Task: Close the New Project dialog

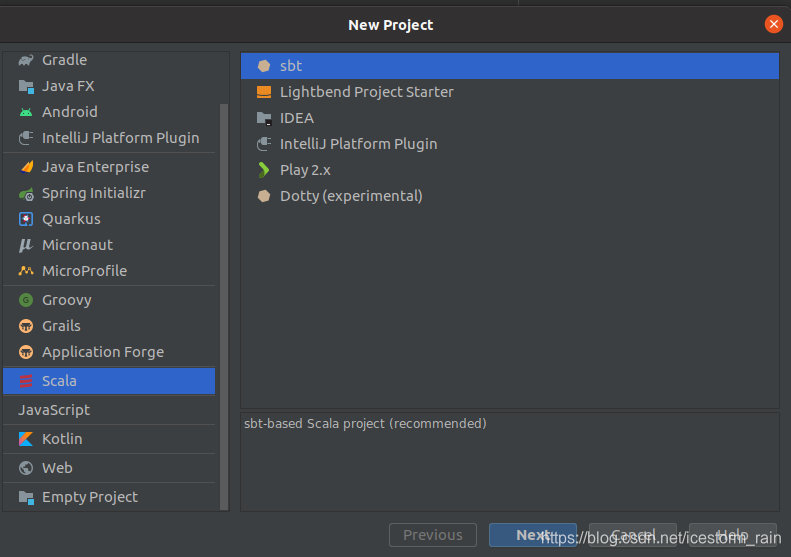Action: coord(773,24)
